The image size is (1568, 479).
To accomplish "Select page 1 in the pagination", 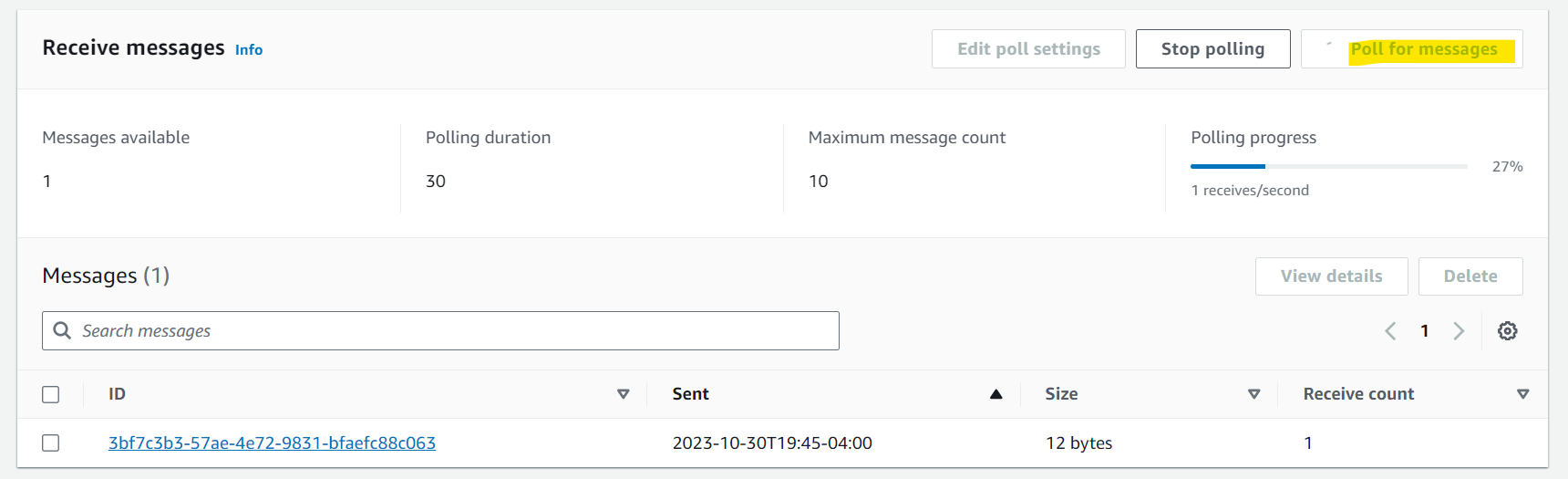I will [x=1424, y=331].
